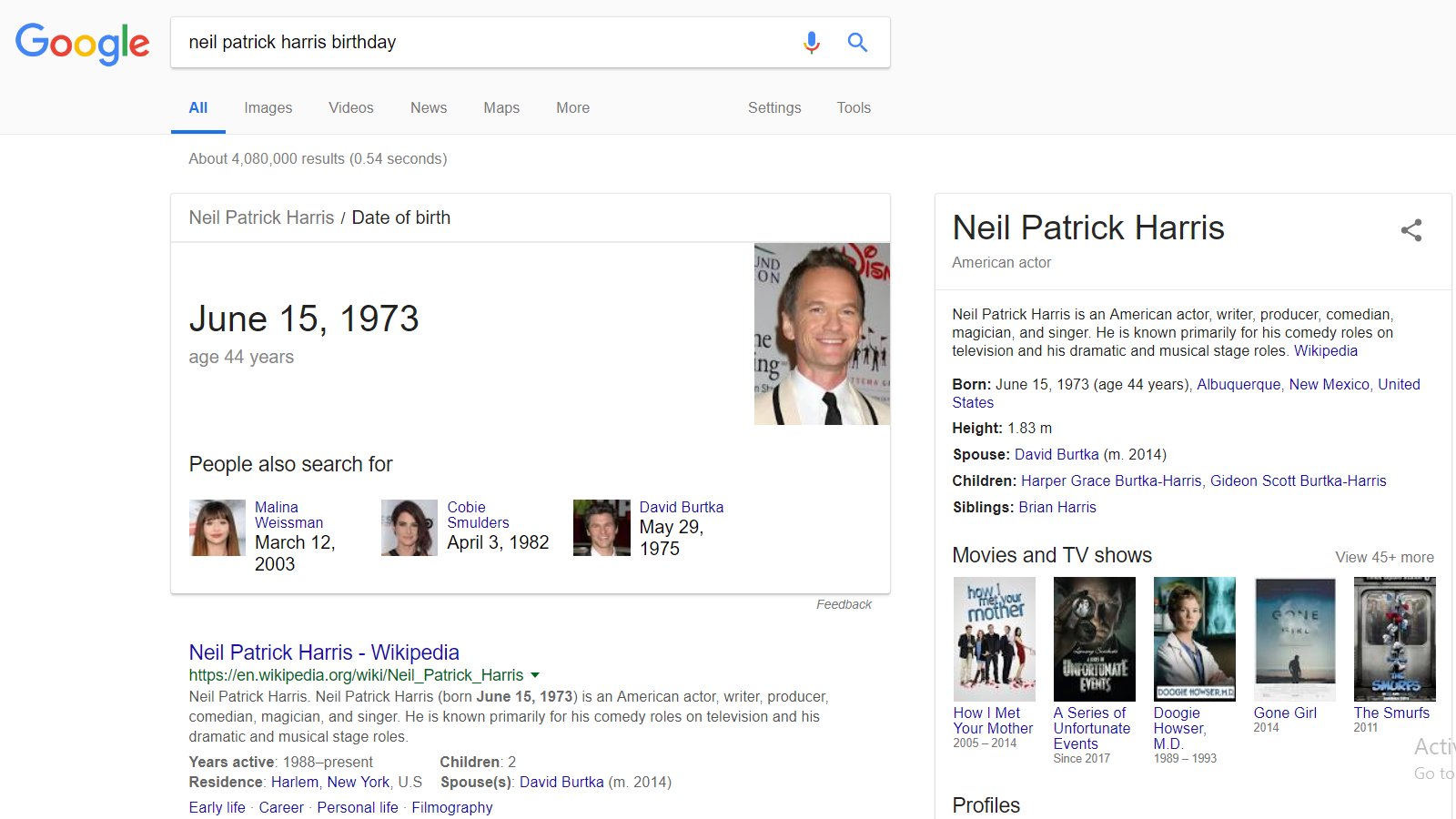Open the More search menu
The image size is (1456, 819).
[x=572, y=107]
